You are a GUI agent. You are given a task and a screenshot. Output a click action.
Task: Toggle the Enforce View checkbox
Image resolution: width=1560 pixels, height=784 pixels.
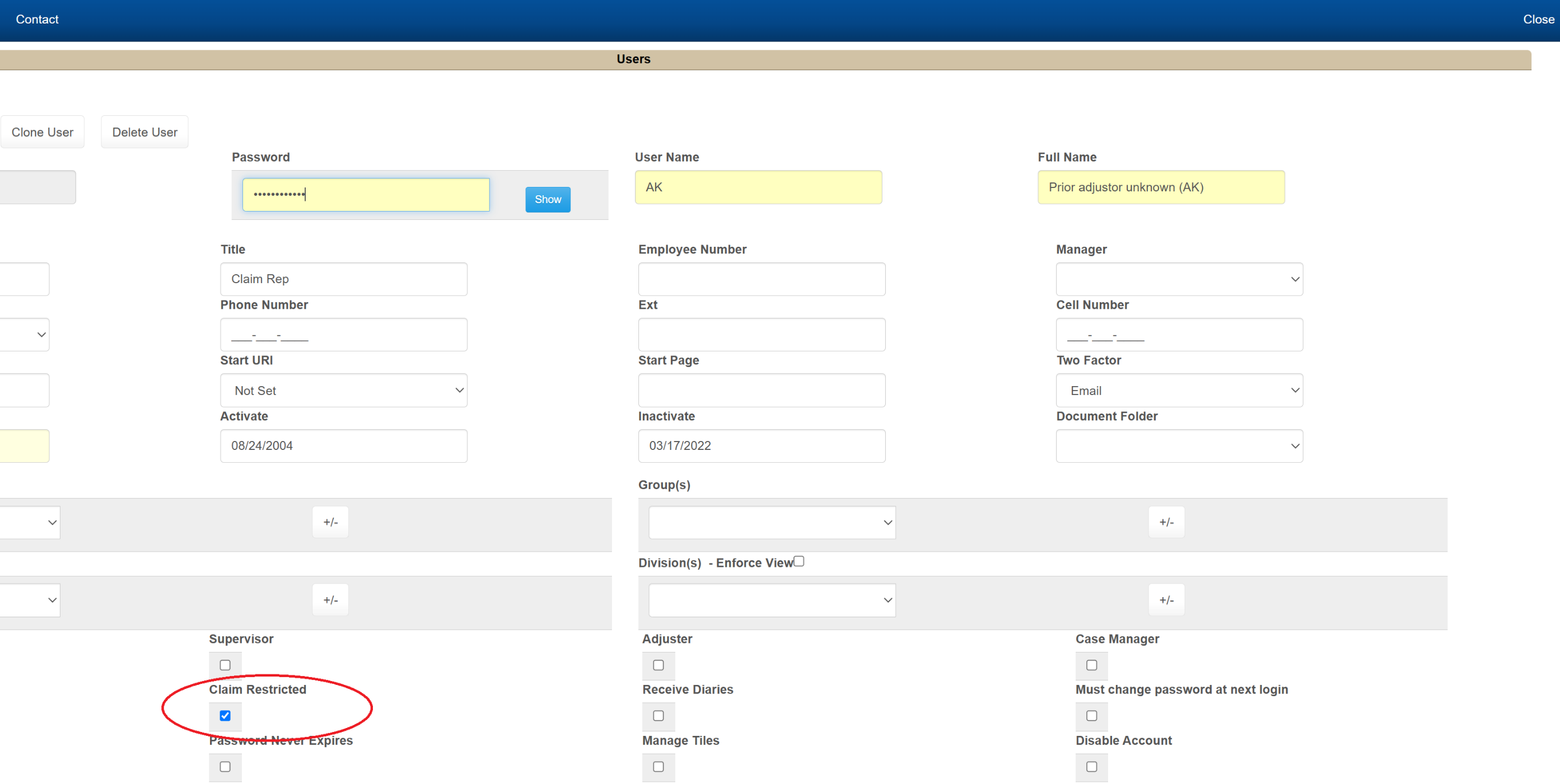(x=799, y=561)
